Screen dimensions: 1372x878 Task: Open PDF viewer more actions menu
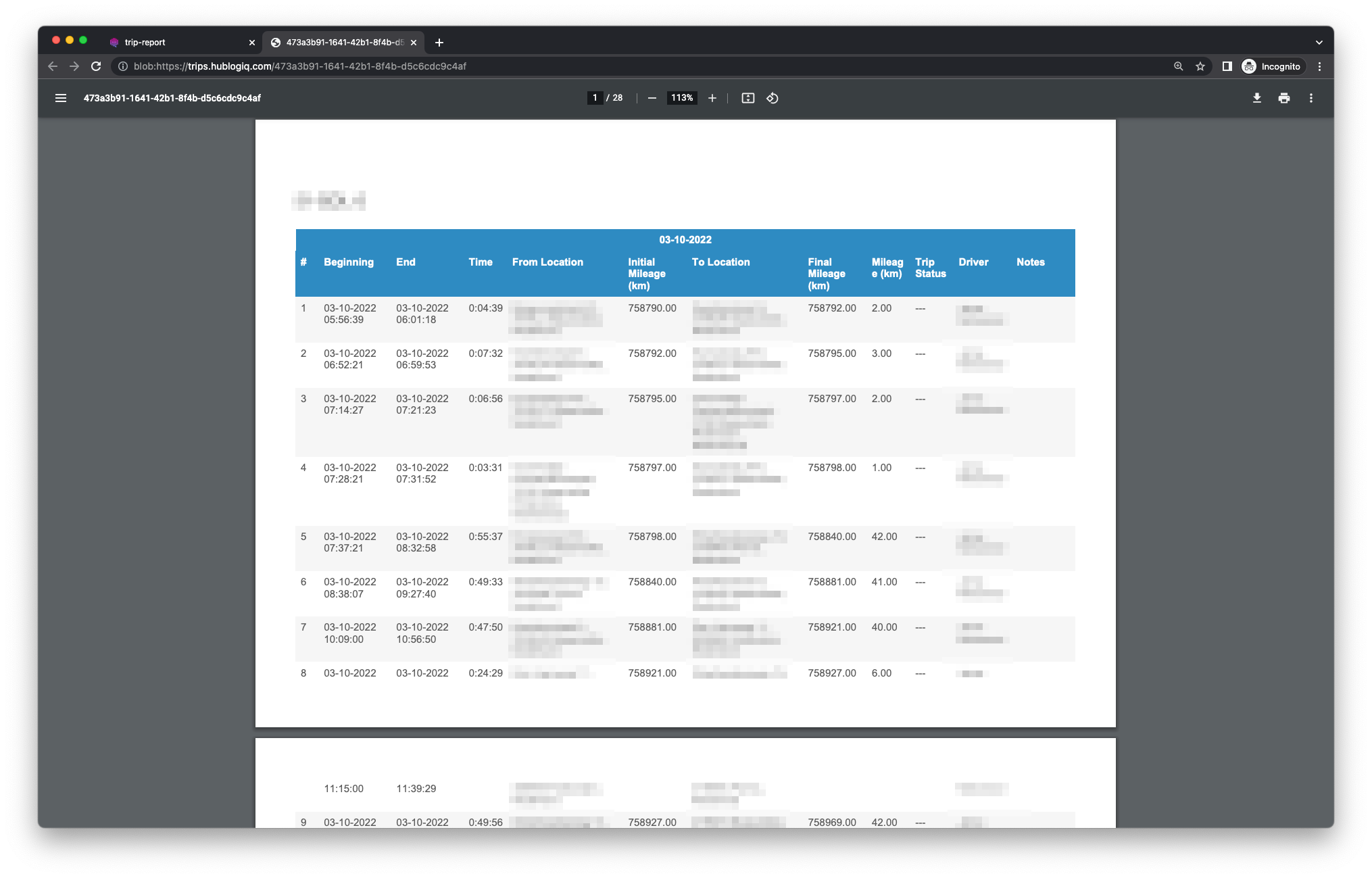tap(1310, 98)
